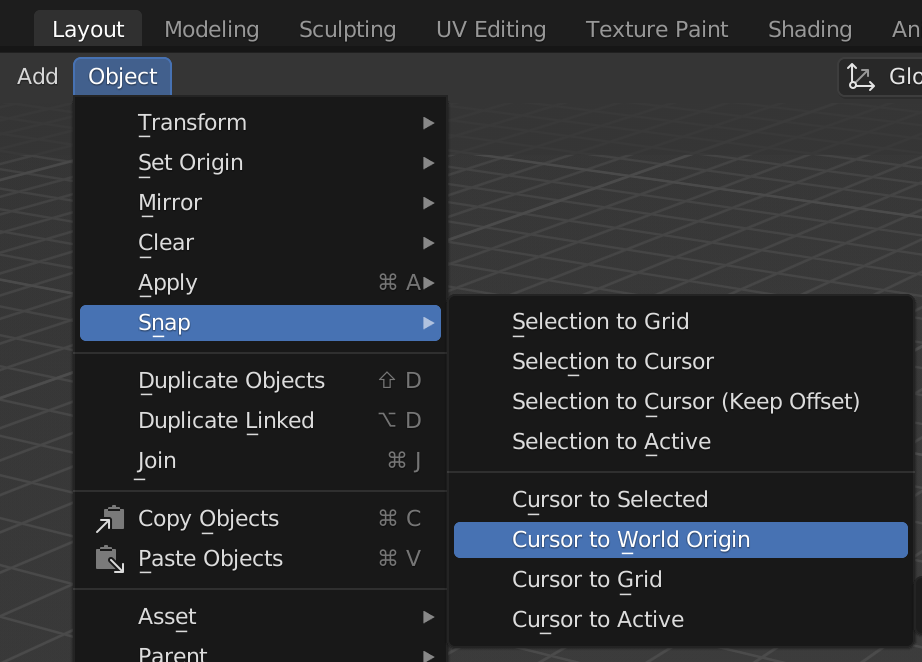Click the Copy Objects icon

pos(110,519)
